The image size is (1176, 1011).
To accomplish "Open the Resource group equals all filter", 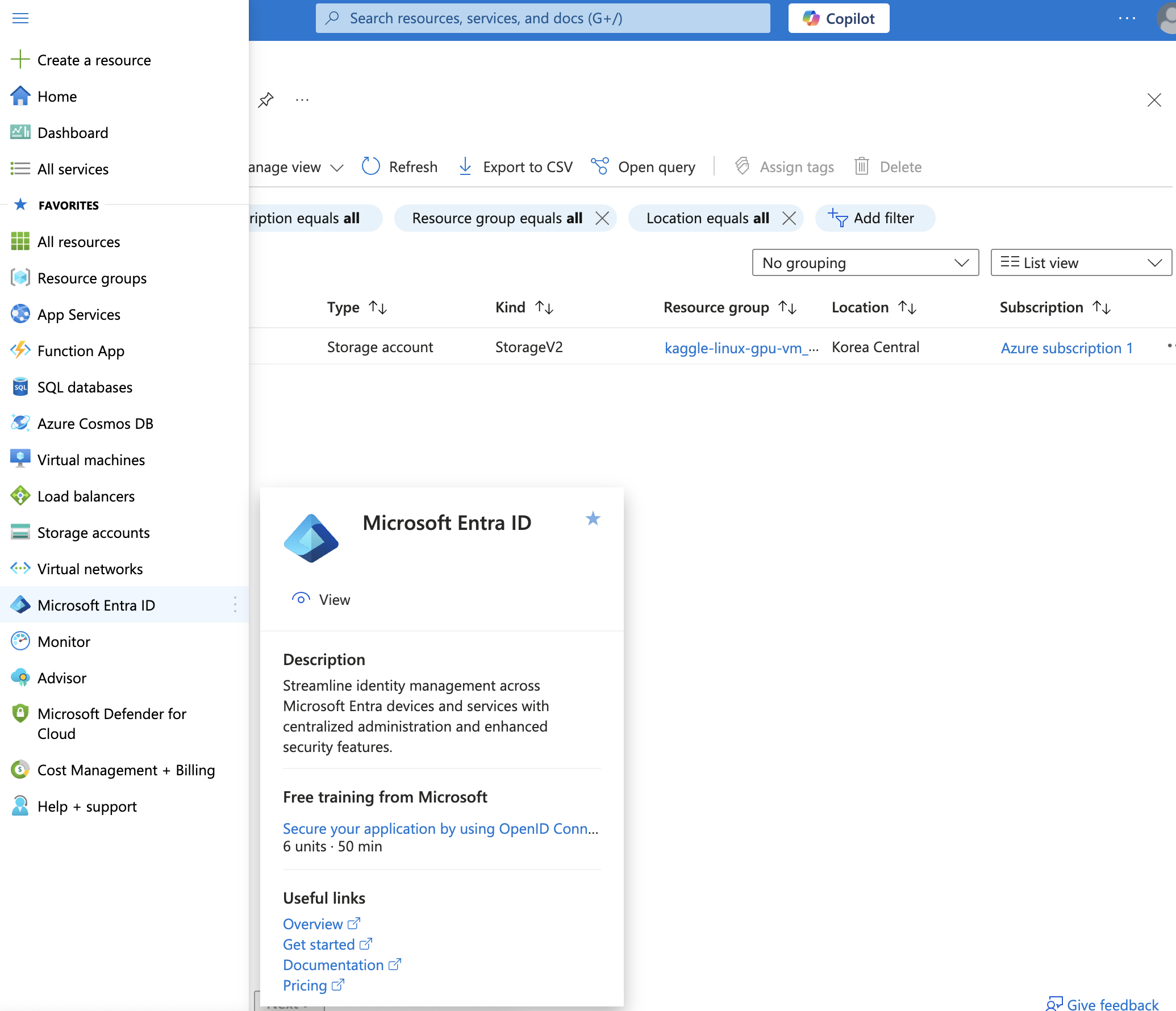I will [x=497, y=218].
